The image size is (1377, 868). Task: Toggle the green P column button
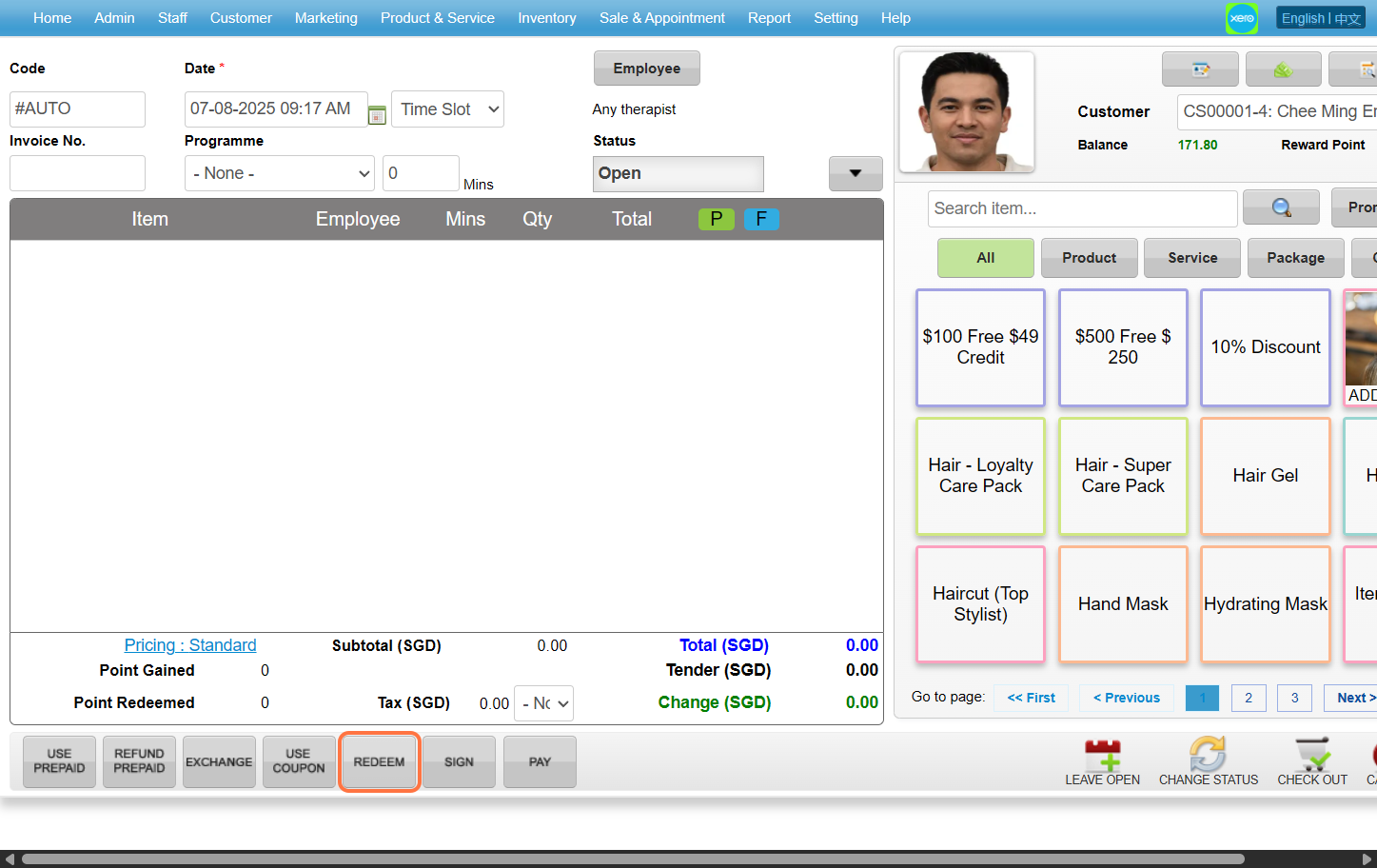tap(716, 219)
